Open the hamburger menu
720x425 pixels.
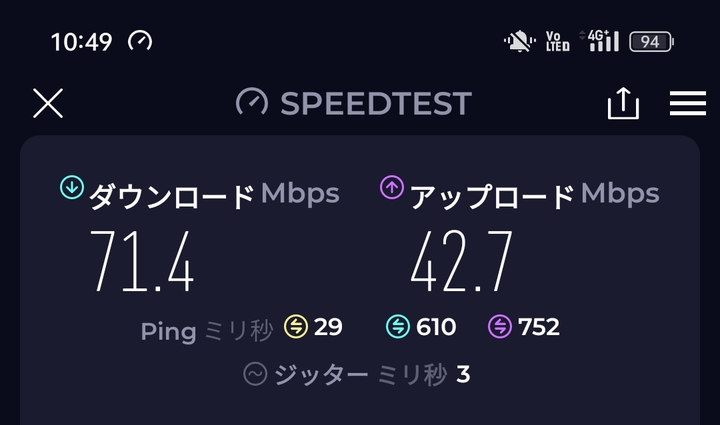pyautogui.click(x=688, y=103)
